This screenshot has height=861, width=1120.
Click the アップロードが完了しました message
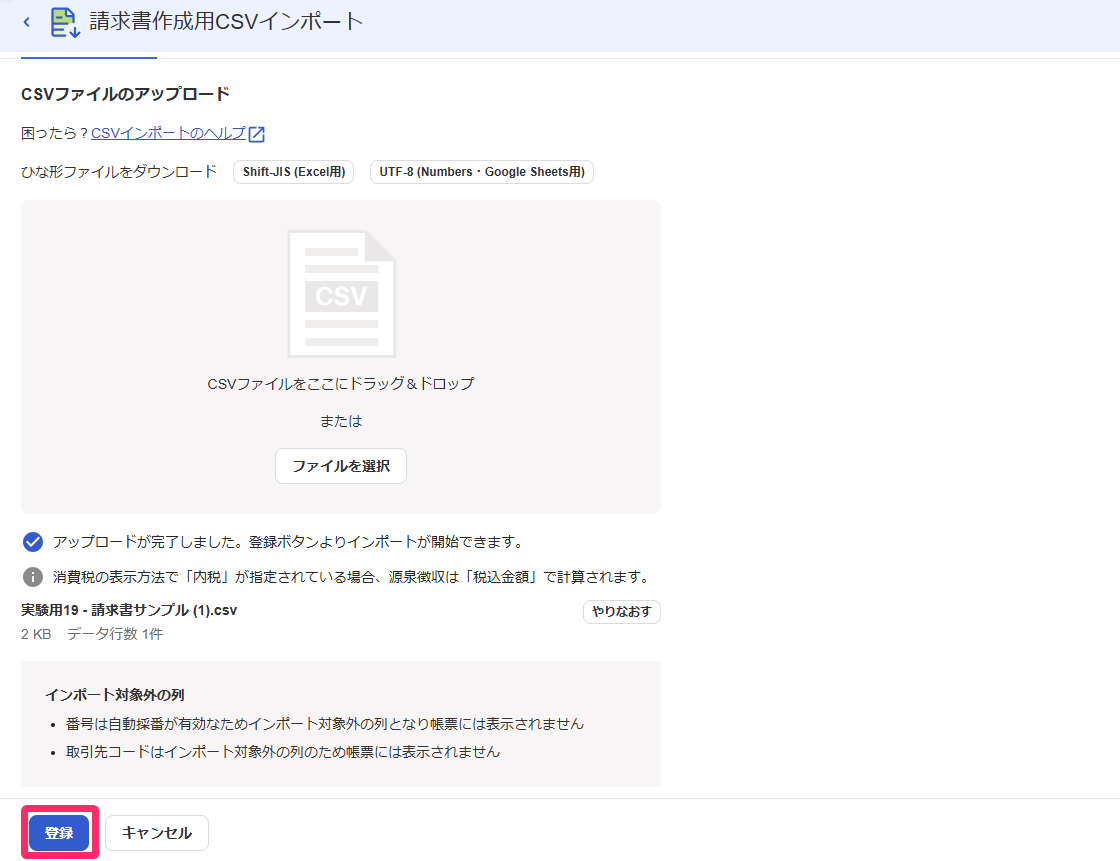tap(289, 542)
